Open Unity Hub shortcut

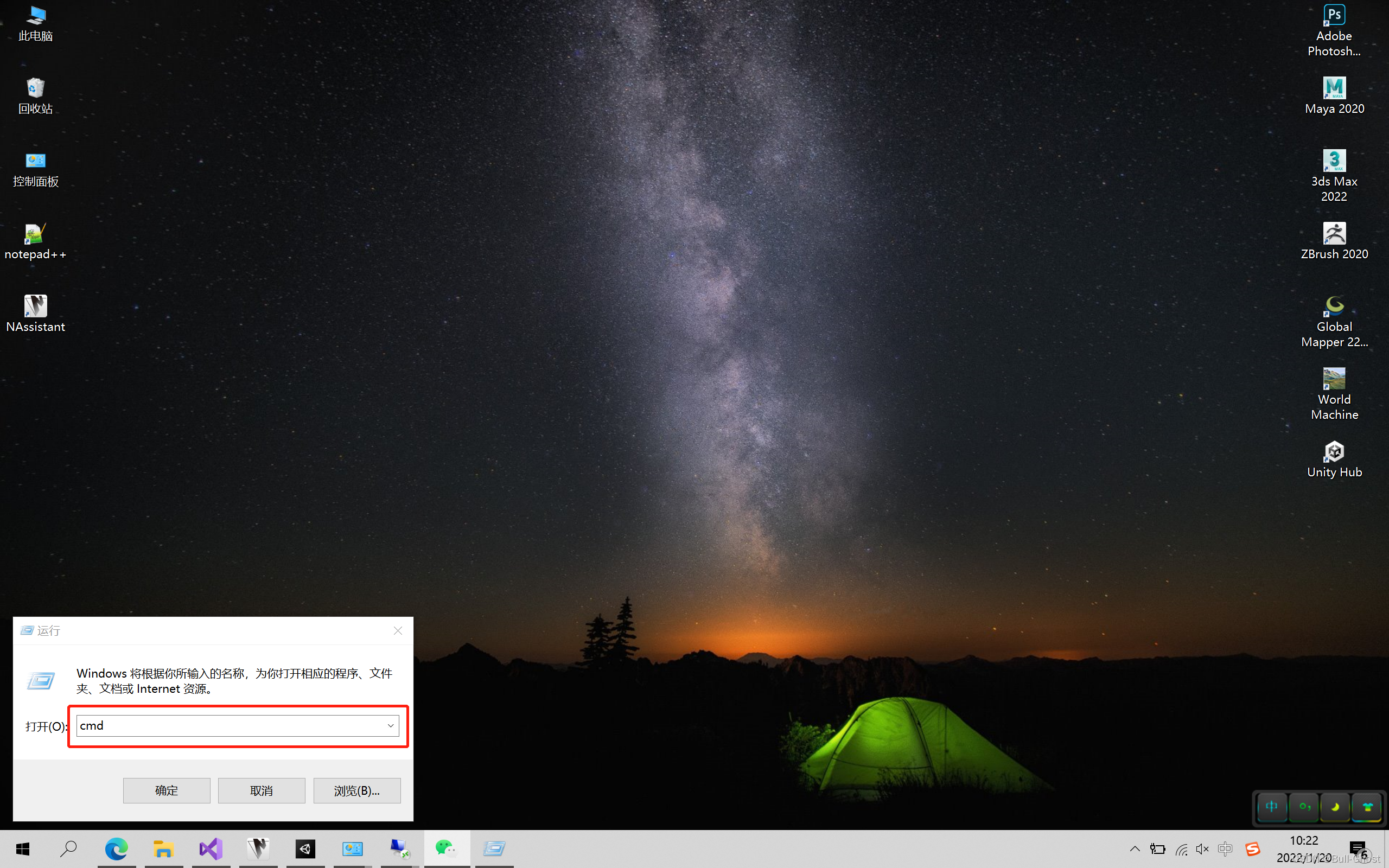(x=1333, y=459)
